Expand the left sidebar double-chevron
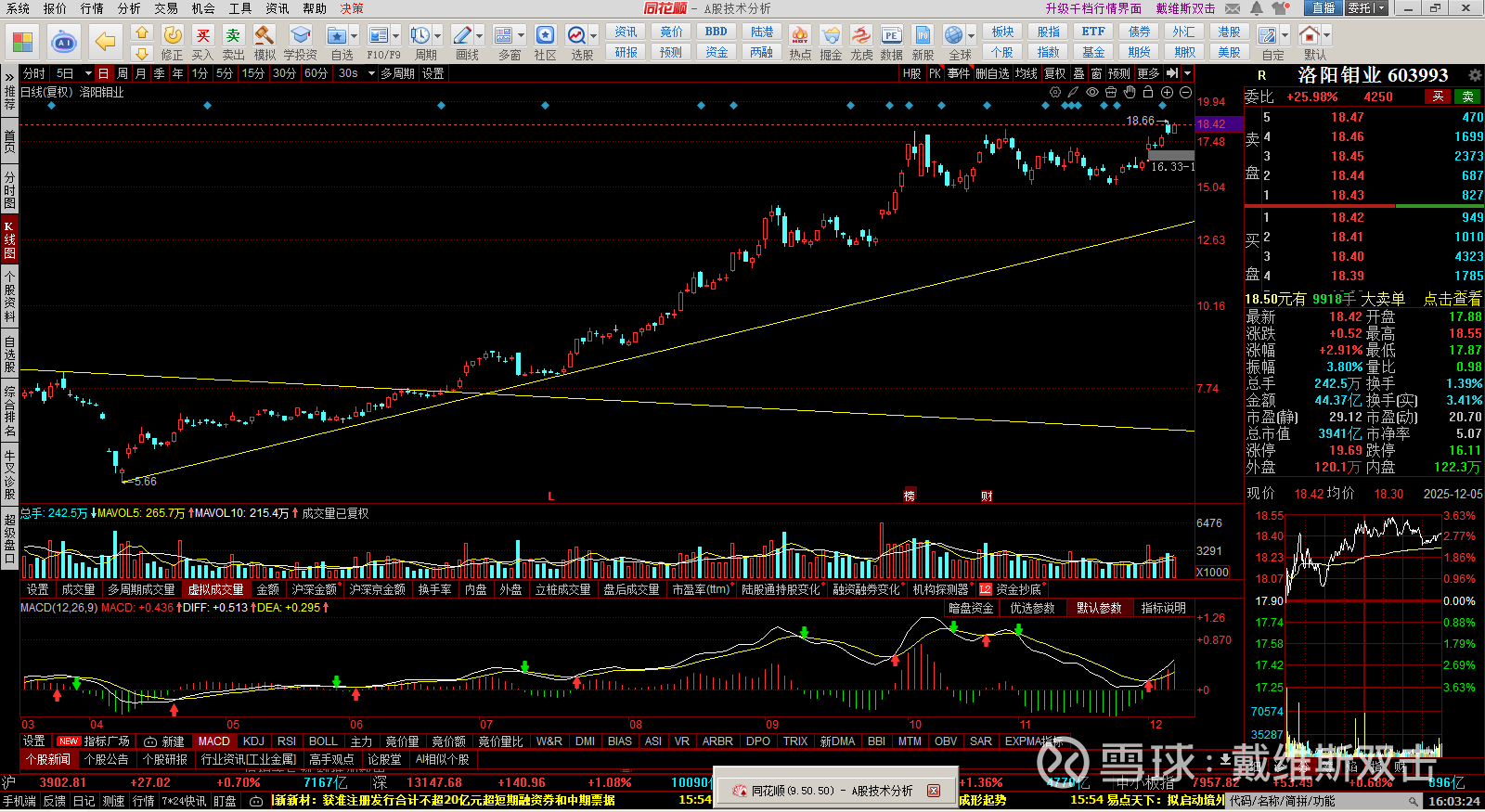Viewport: 1485px width, 812px height. [x=9, y=76]
